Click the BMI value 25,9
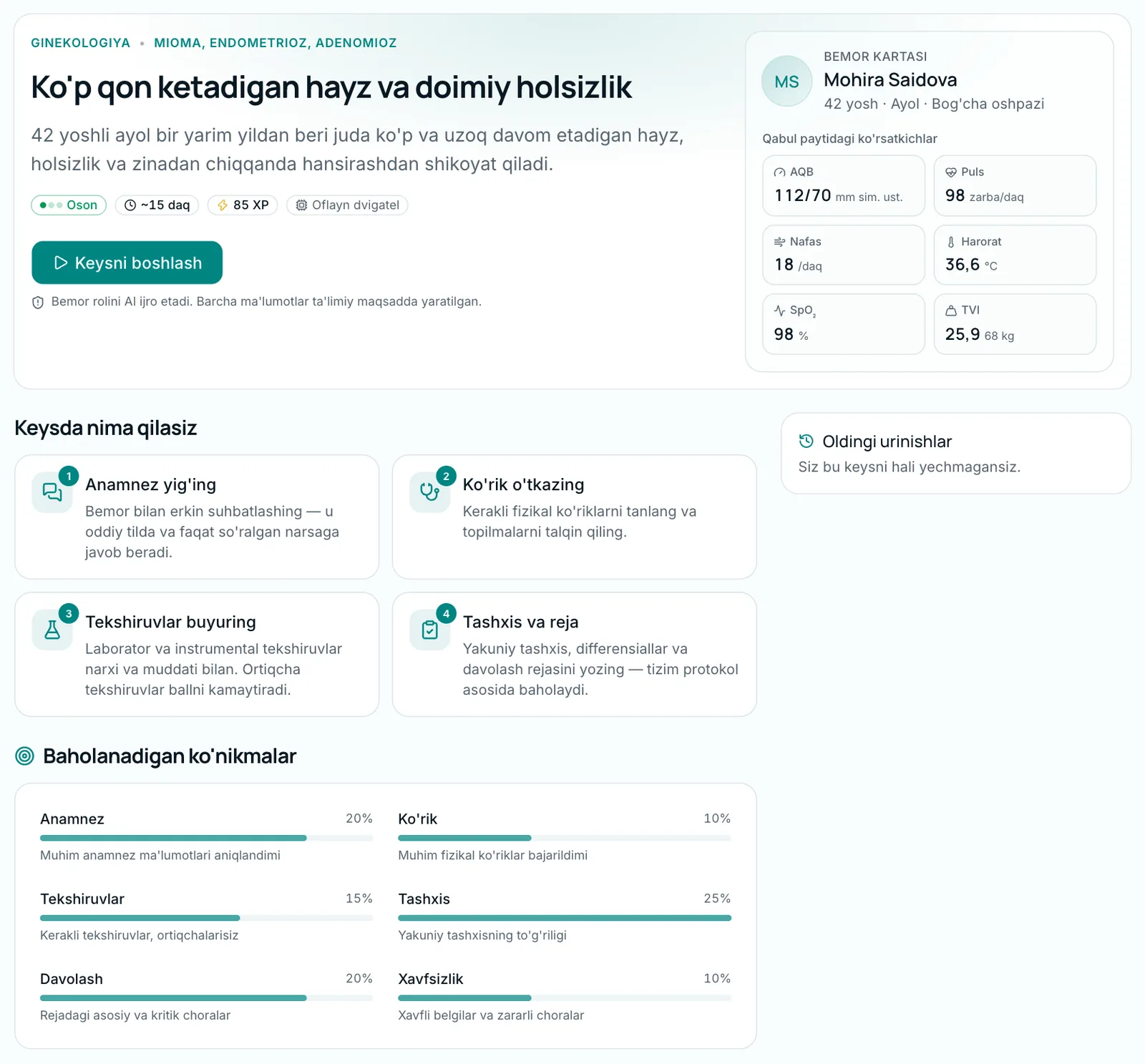Screen dimensions: 1145x1064 tap(963, 334)
